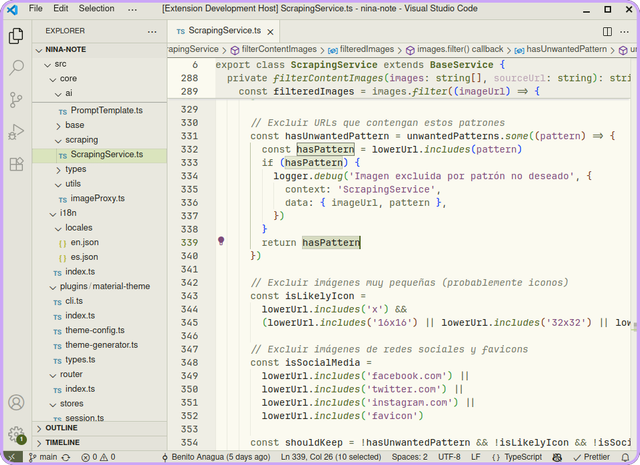
Task: Open the Manage gear icon
Action: 16,435
